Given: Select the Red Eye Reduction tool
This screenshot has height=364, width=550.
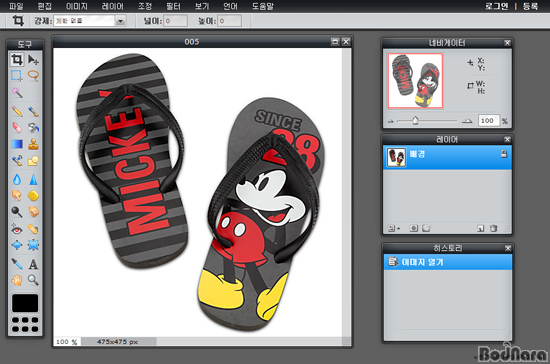Looking at the screenshot, I should click(16, 229).
